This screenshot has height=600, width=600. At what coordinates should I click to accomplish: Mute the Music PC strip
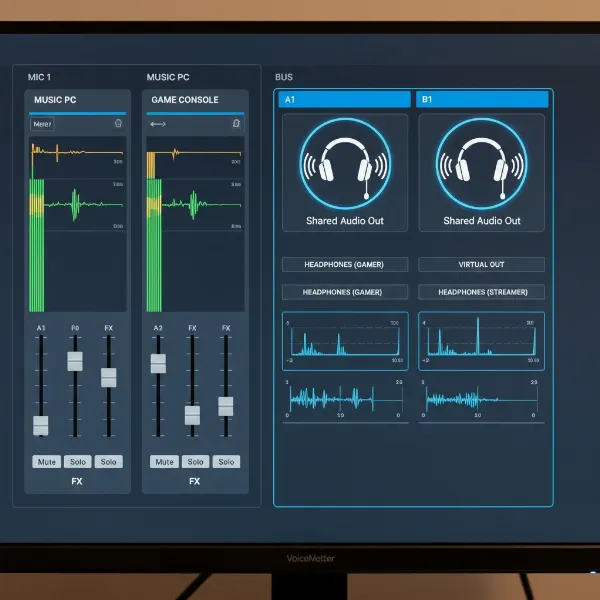coord(47,462)
